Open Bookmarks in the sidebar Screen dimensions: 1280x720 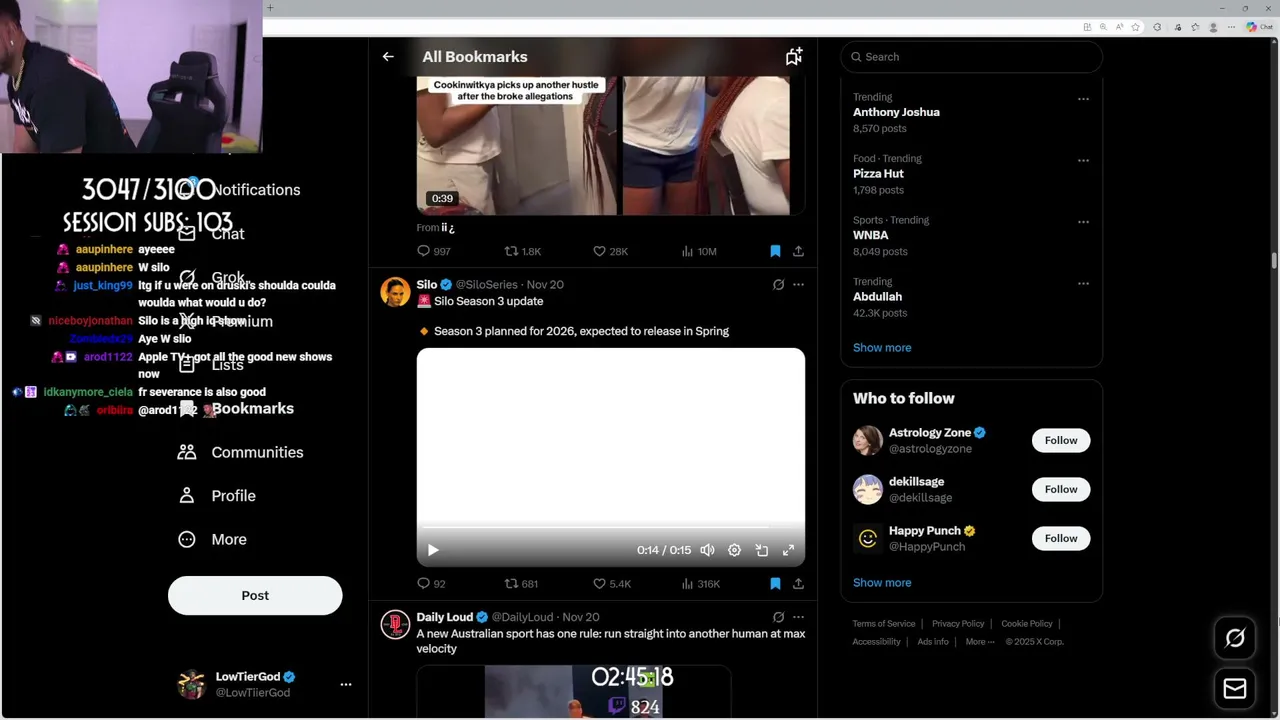coord(236,409)
